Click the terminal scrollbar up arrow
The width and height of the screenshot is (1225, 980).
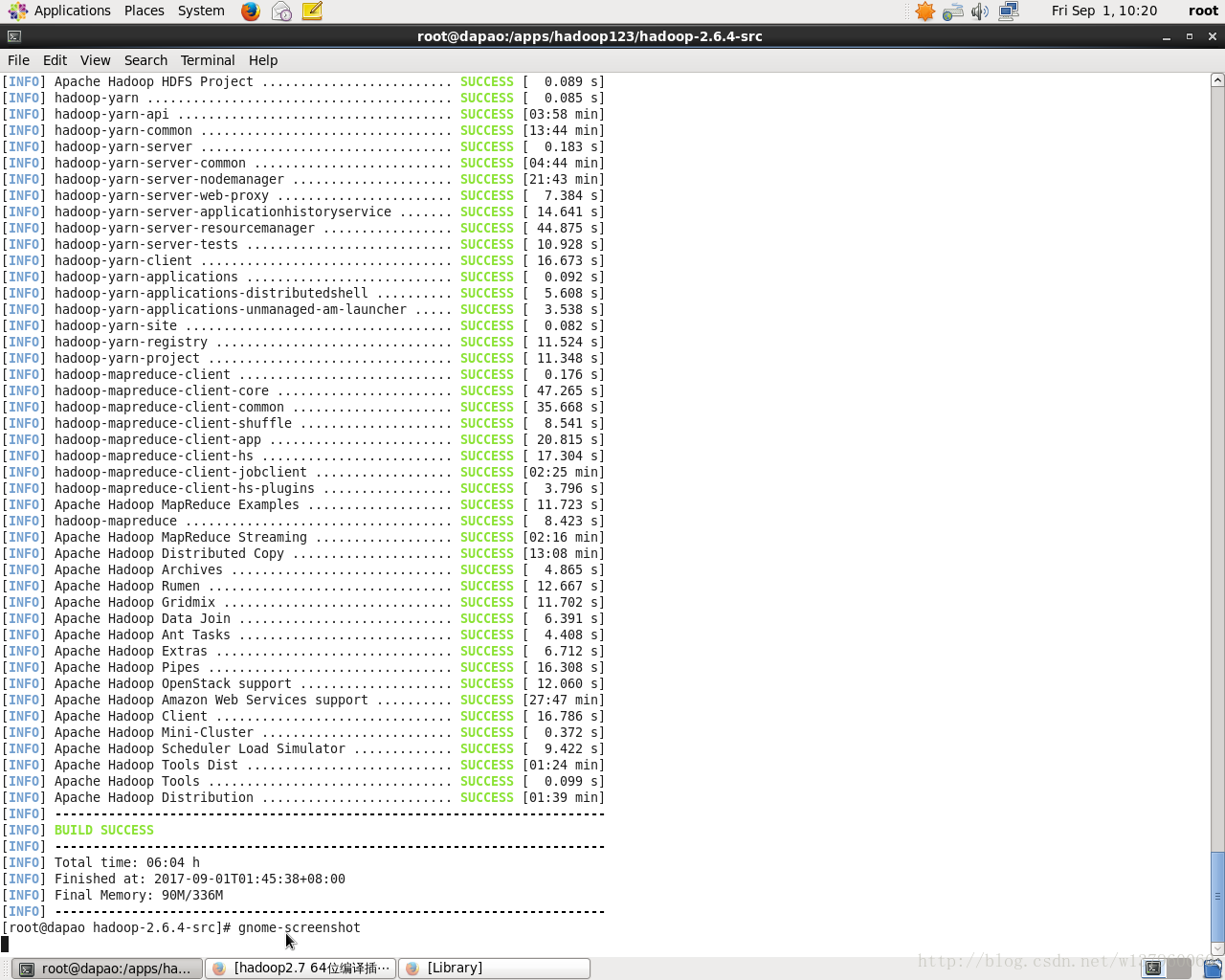[x=1217, y=80]
